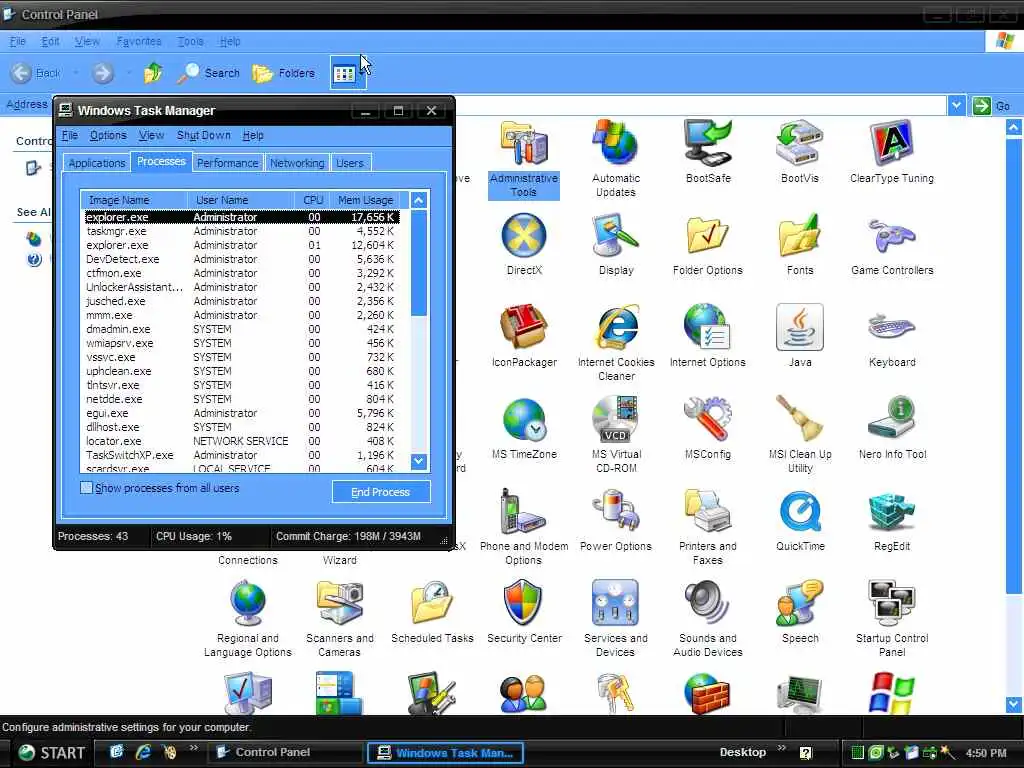Open MSI Clean Up Utility icon
The width and height of the screenshot is (1024, 768).
pyautogui.click(x=800, y=435)
